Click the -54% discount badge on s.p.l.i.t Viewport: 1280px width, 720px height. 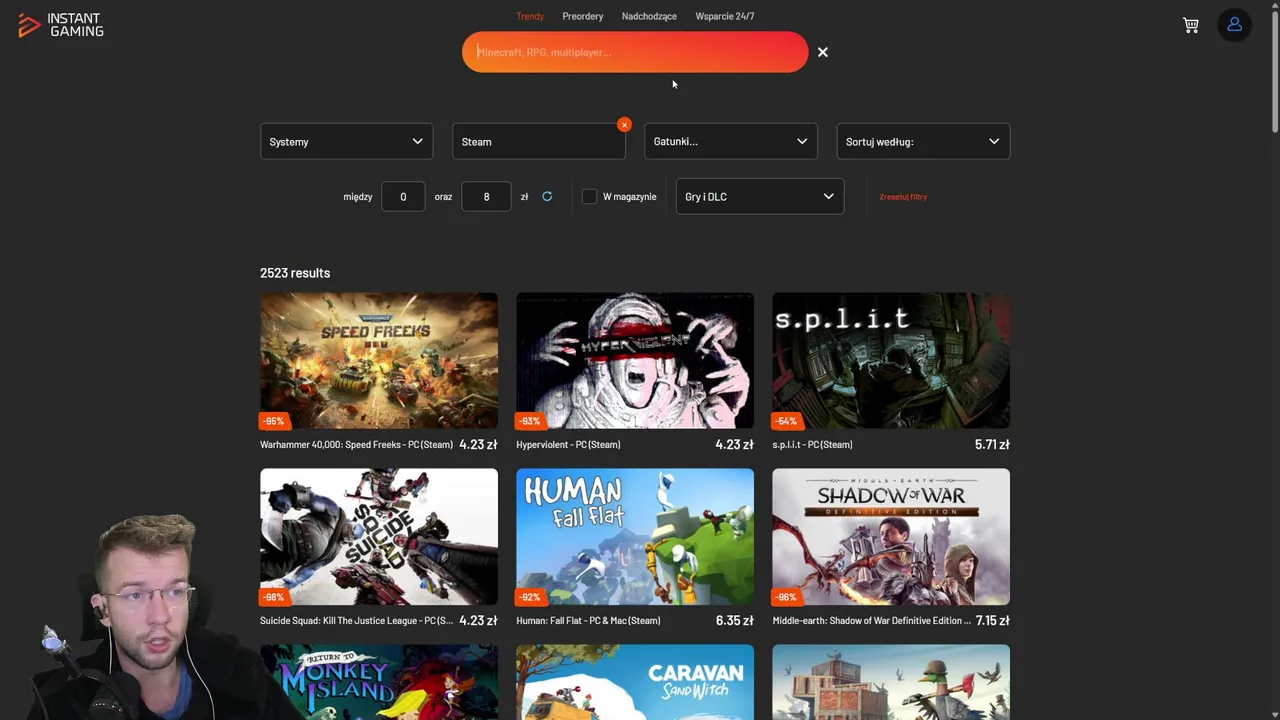click(786, 421)
